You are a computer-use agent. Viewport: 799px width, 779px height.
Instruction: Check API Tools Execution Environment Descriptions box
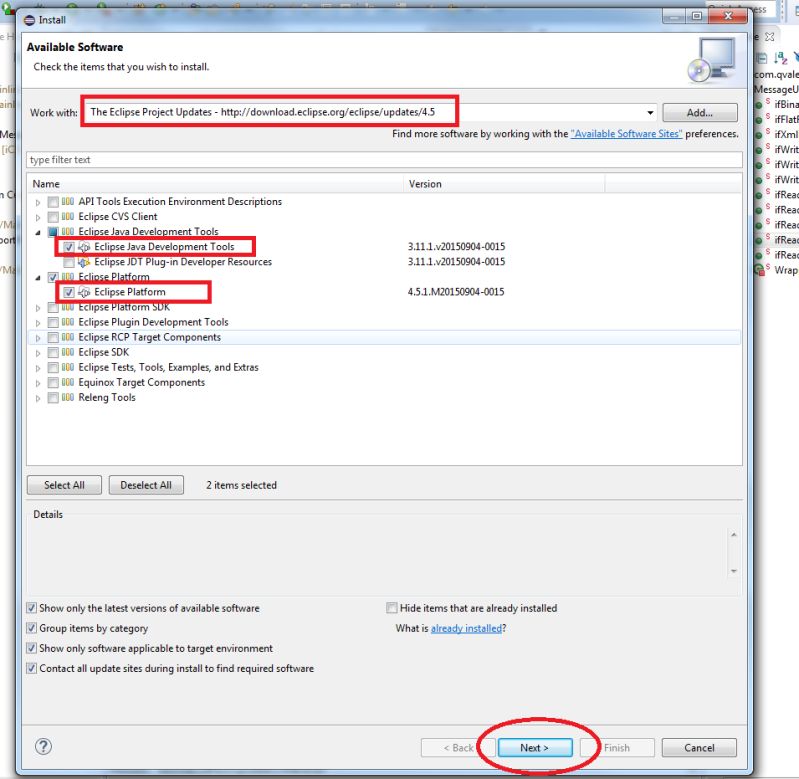click(x=53, y=202)
